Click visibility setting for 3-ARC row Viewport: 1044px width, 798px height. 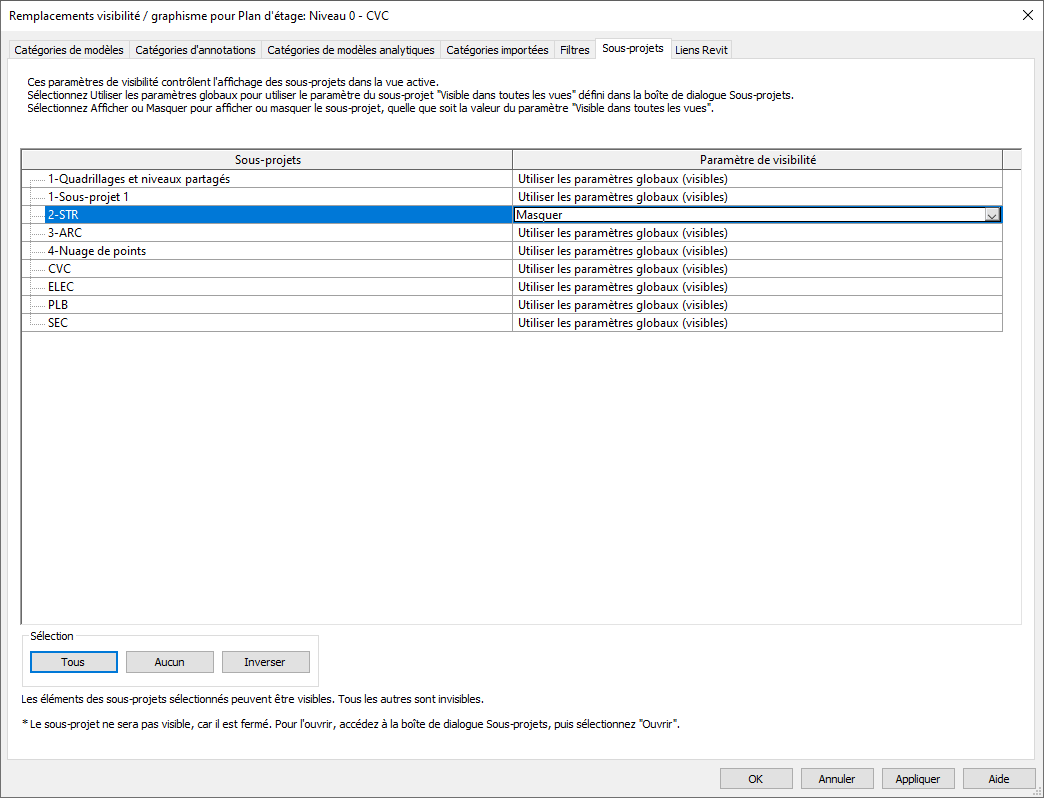[756, 233]
